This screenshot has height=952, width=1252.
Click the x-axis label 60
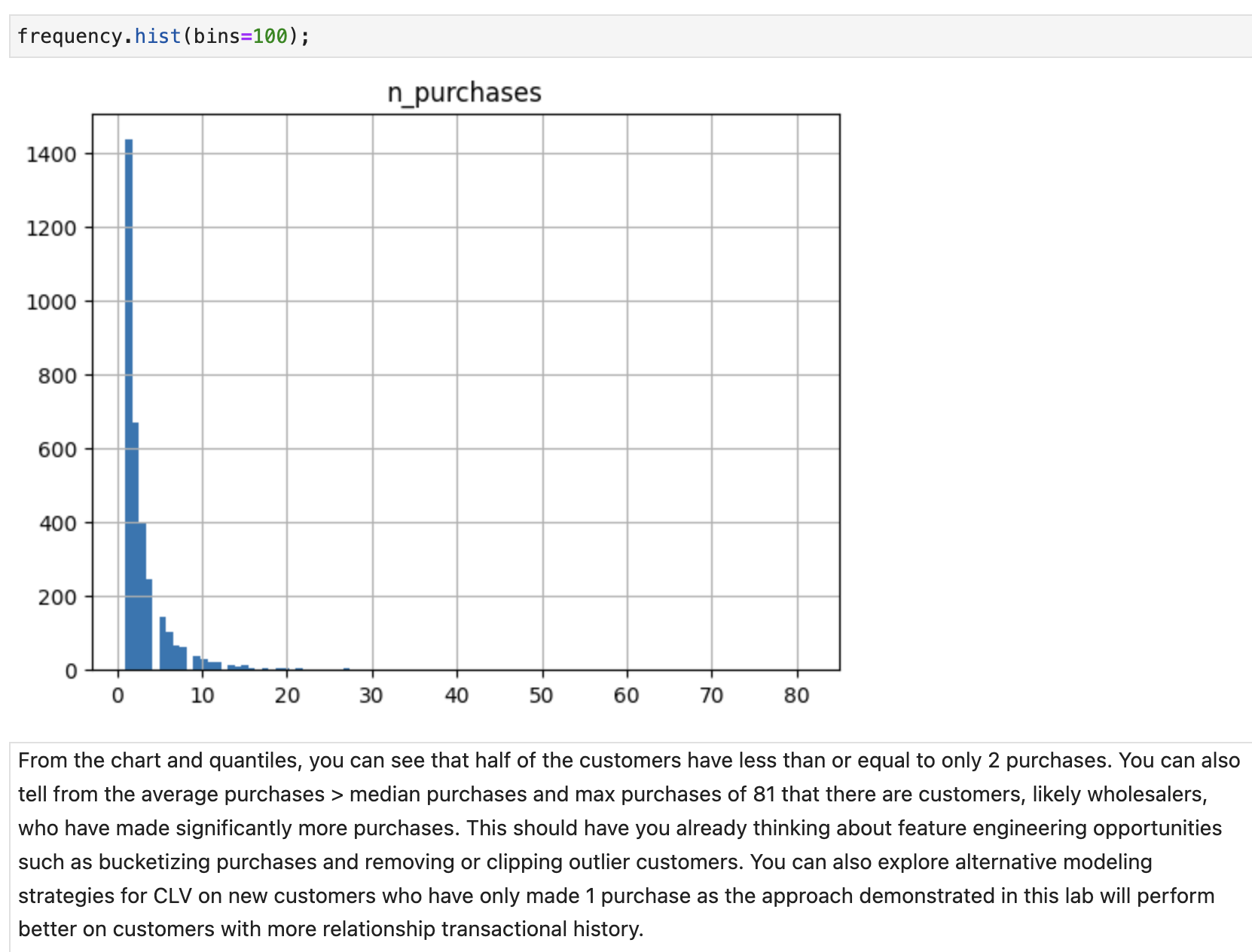[627, 695]
